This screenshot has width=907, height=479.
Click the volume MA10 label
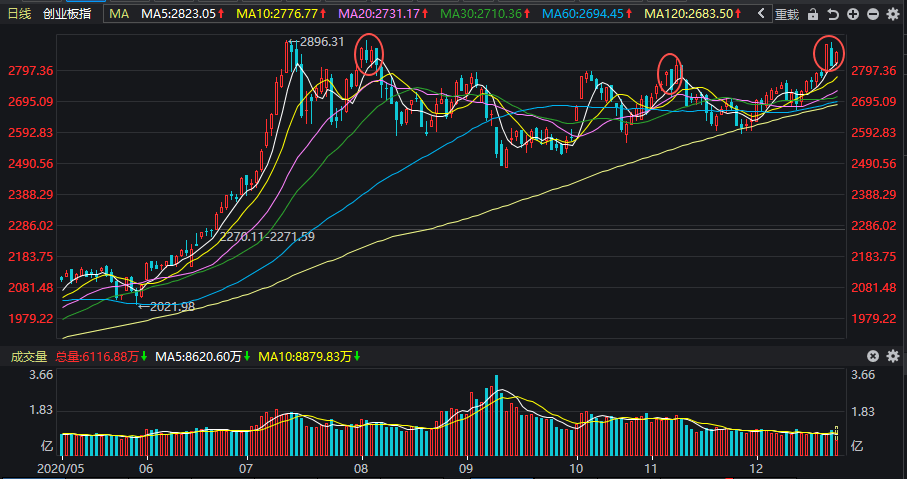click(x=309, y=356)
